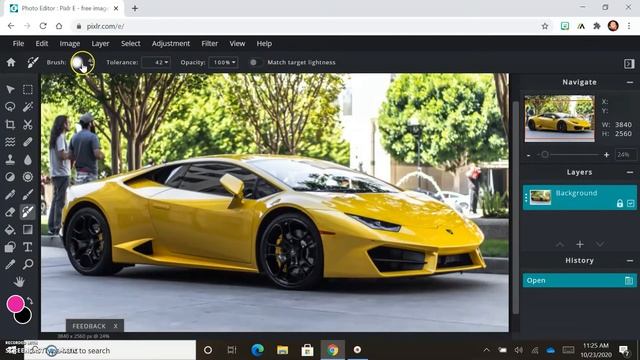Select the Gradient tool

28,229
